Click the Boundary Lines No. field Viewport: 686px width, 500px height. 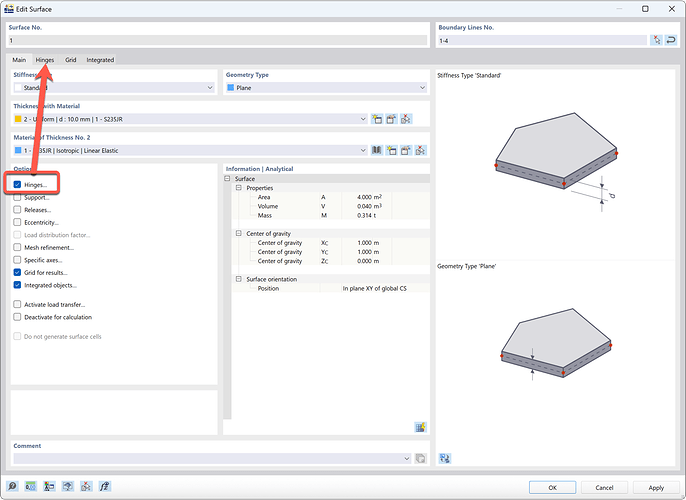542,40
